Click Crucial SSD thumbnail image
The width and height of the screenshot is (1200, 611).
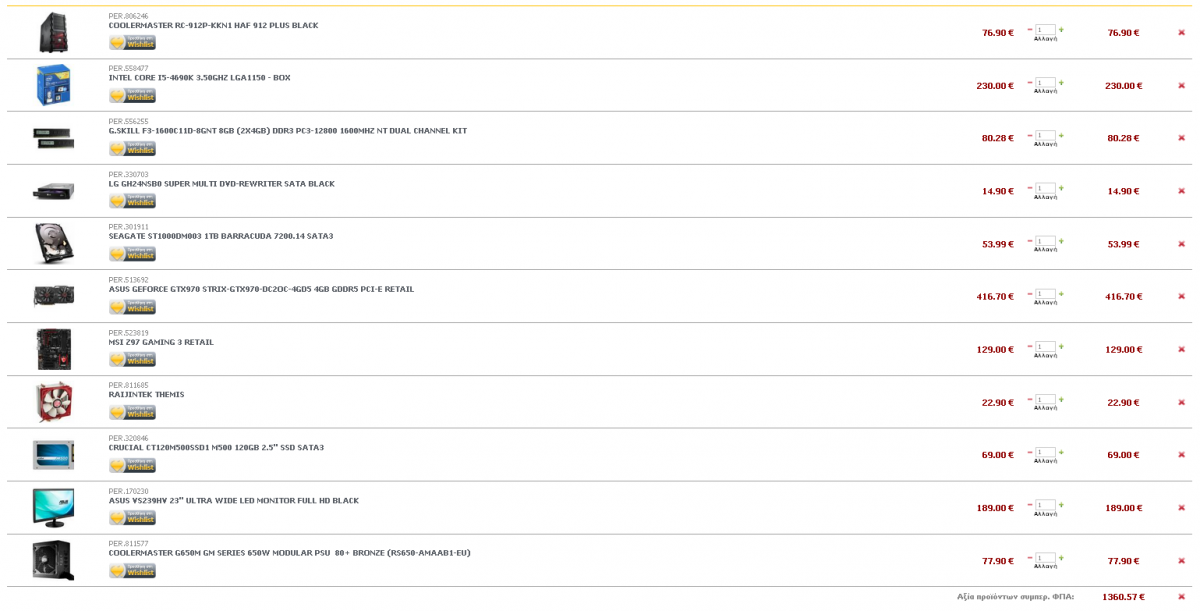coord(53,455)
